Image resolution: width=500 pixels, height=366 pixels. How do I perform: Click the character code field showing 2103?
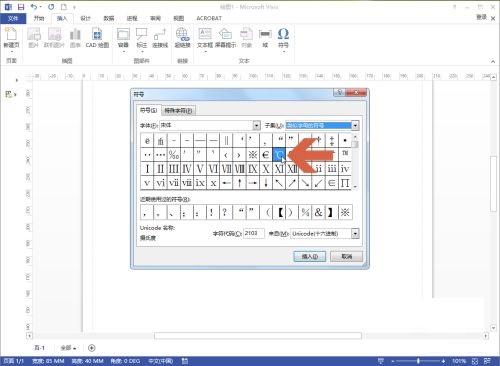click(254, 233)
